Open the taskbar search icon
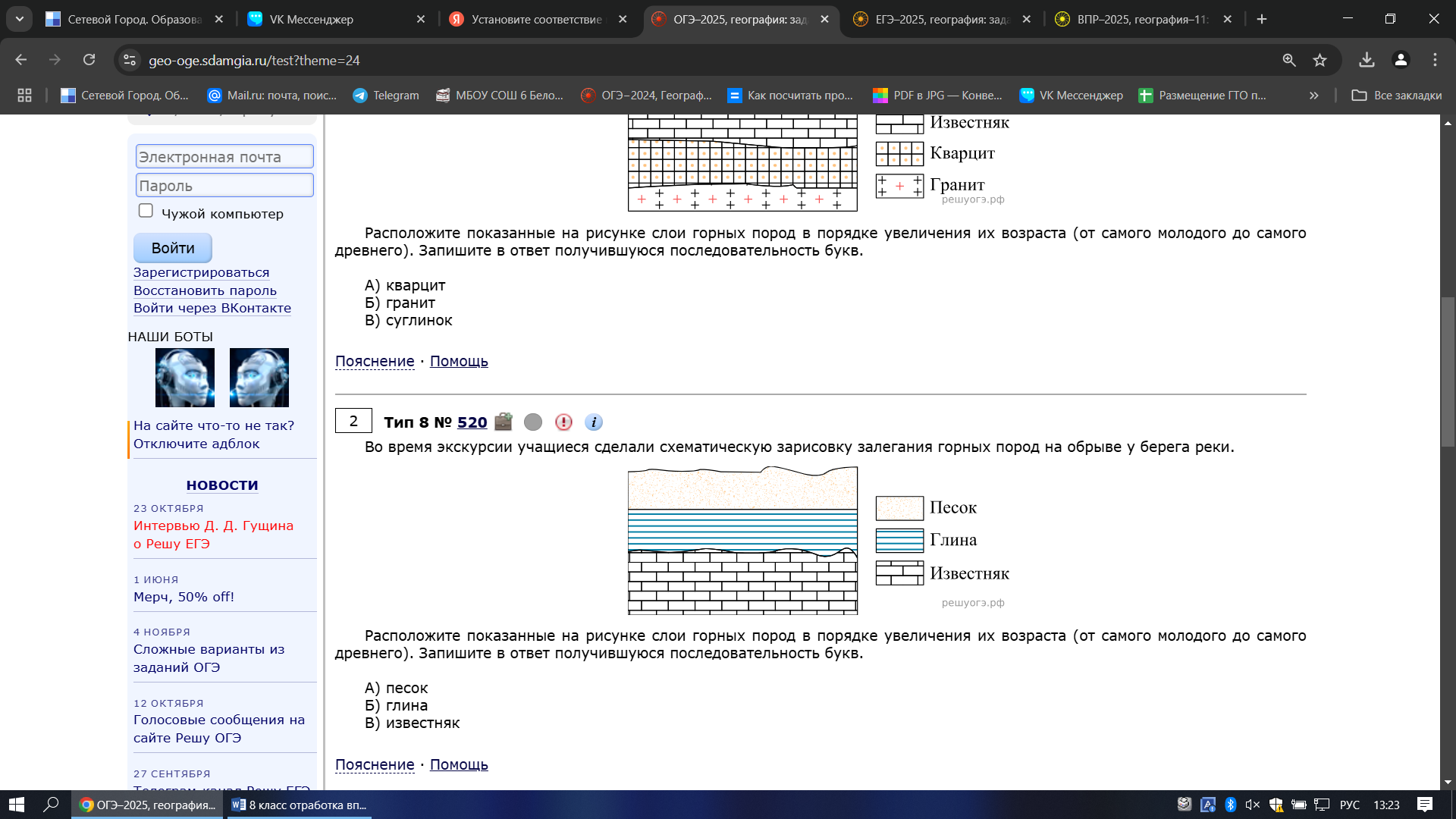1456x819 pixels. 51,805
